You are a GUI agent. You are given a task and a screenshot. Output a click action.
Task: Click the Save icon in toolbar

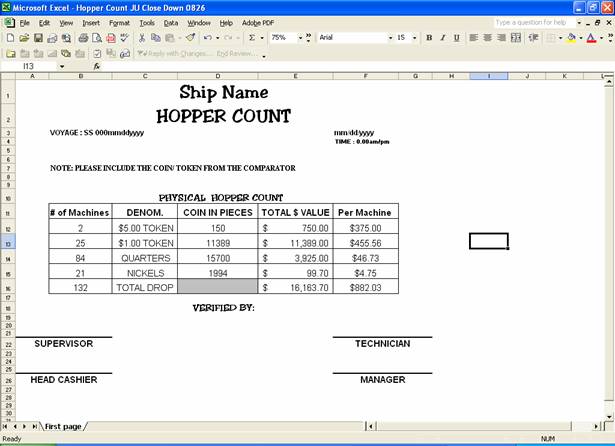click(37, 38)
